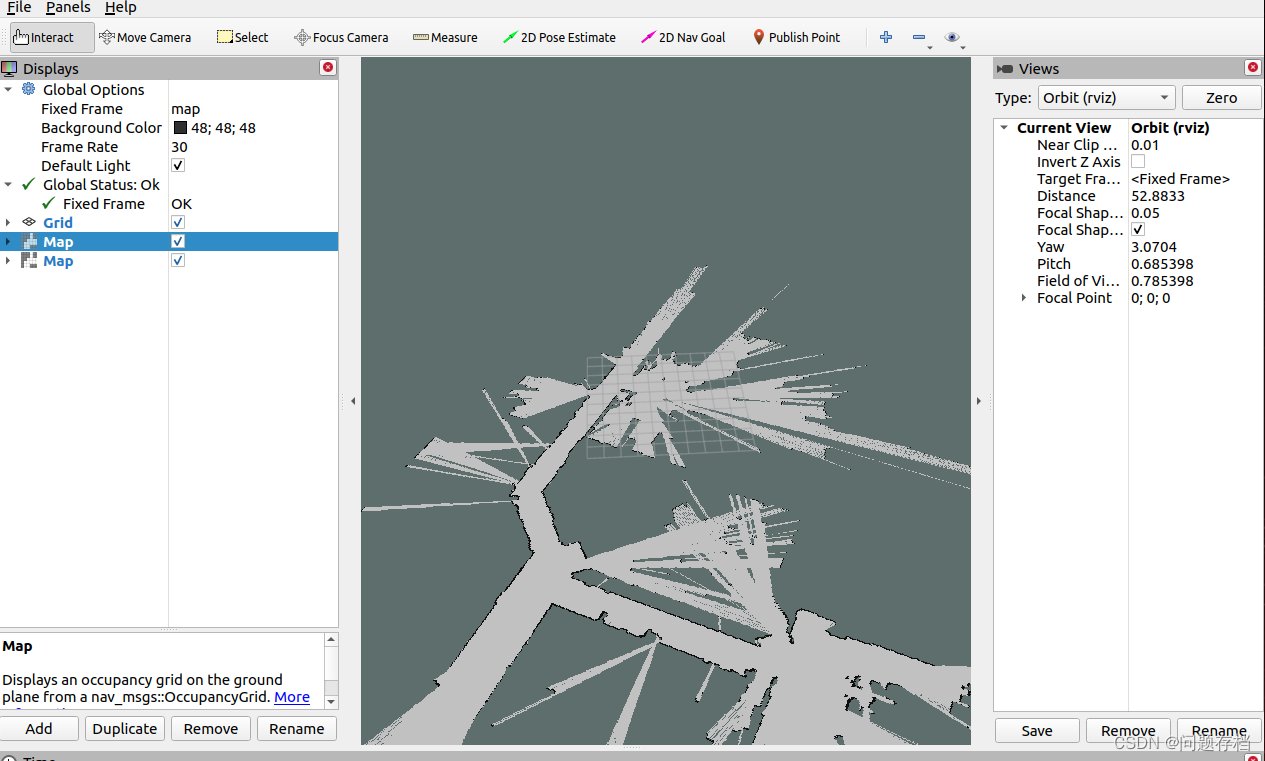Toggle the Default Light checkbox
Viewport: 1265px width, 761px height.
pos(178,165)
